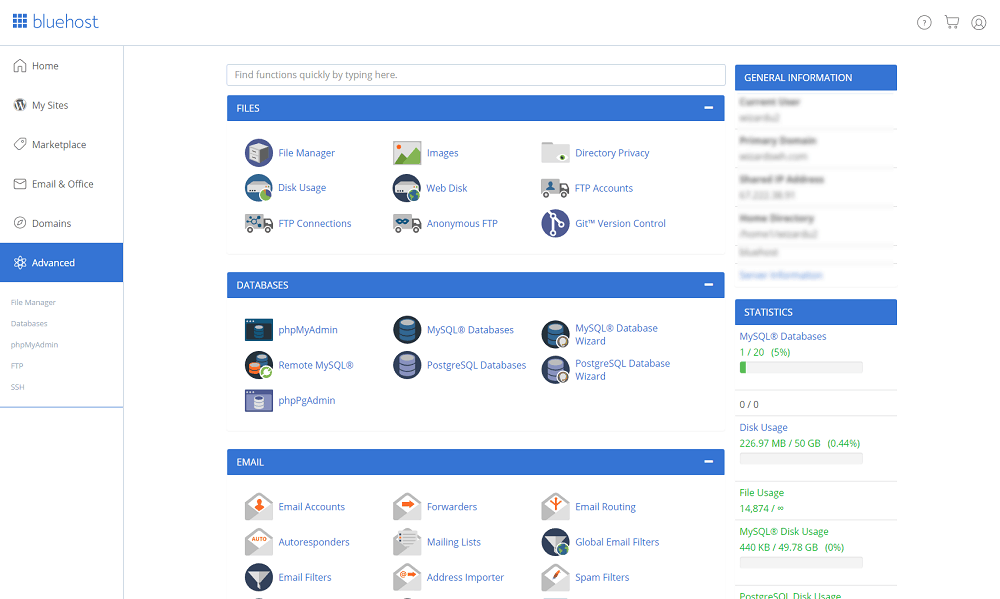Click the Disk Usage statistics link
This screenshot has height=599, width=1000.
click(x=763, y=427)
